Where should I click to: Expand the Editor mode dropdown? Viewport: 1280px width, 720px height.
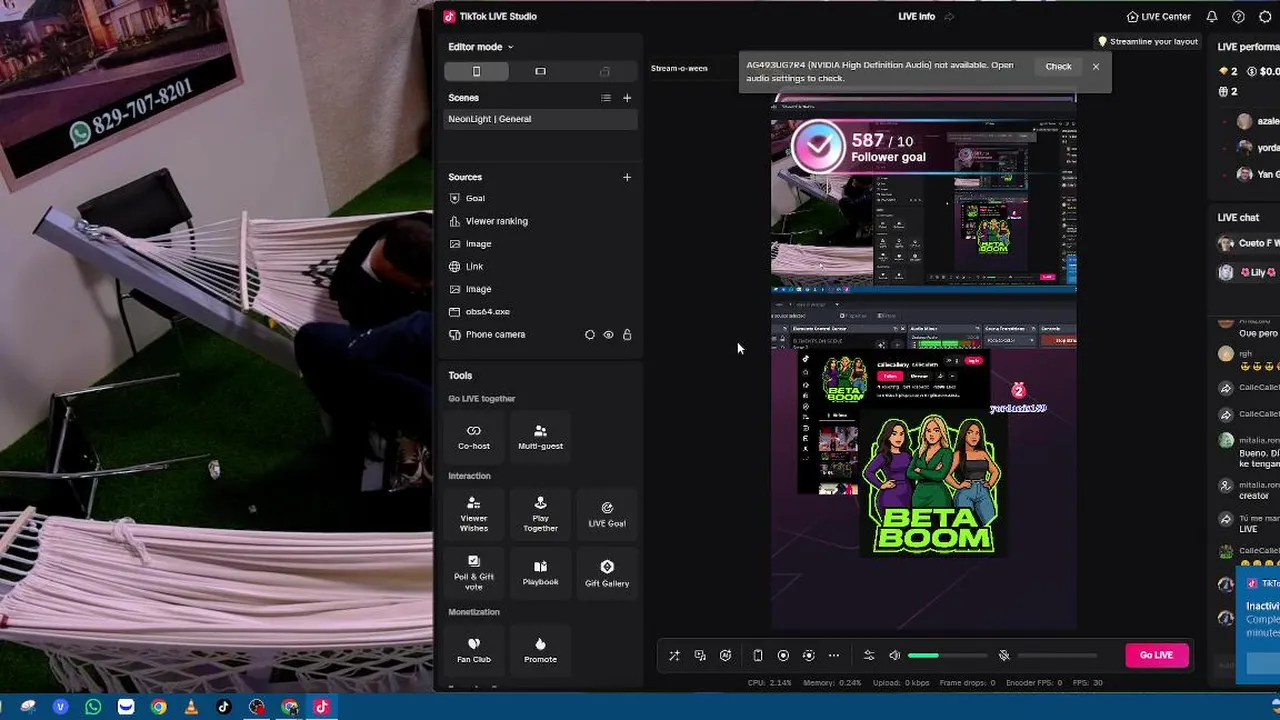[x=481, y=47]
